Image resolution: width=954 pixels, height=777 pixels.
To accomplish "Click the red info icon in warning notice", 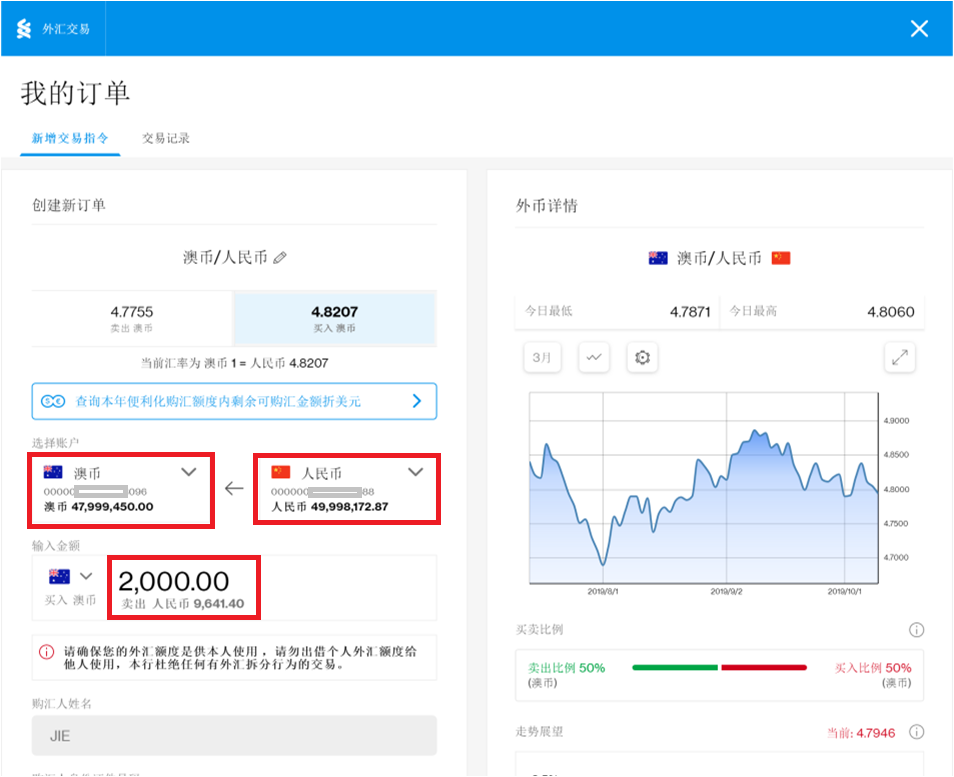I will [47, 652].
